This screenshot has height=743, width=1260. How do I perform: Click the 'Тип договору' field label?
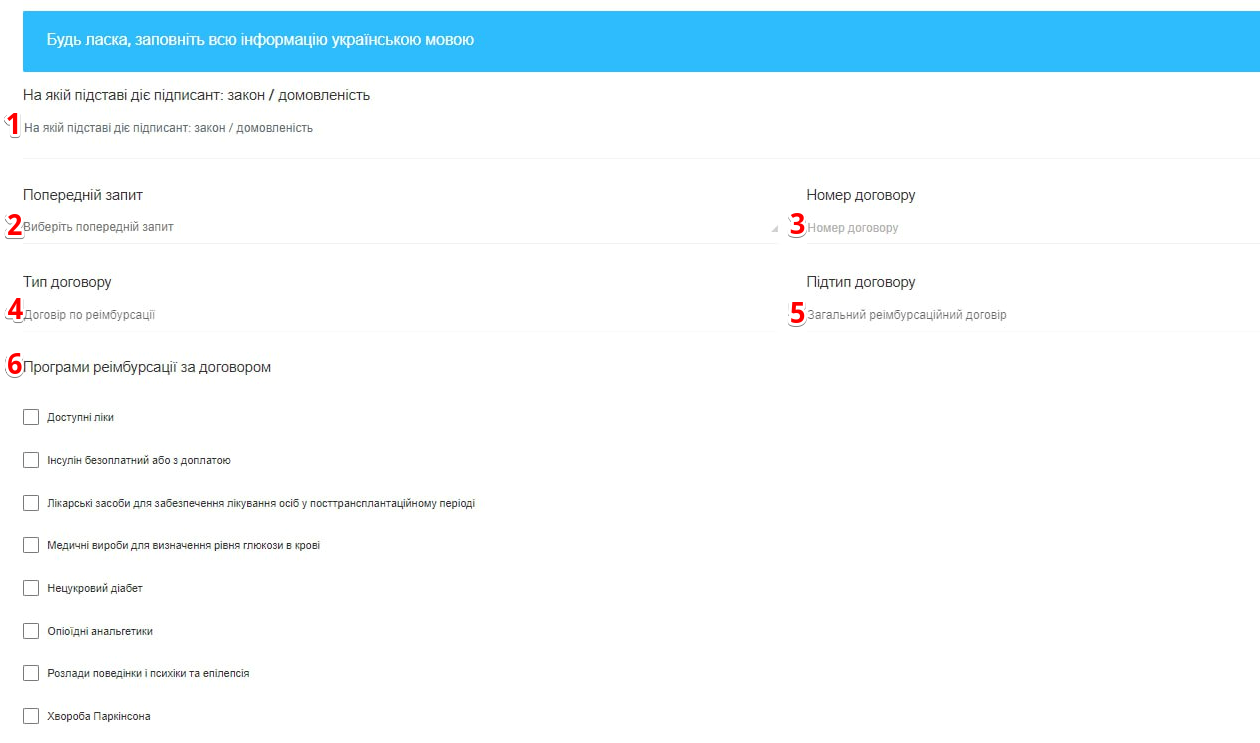click(67, 282)
